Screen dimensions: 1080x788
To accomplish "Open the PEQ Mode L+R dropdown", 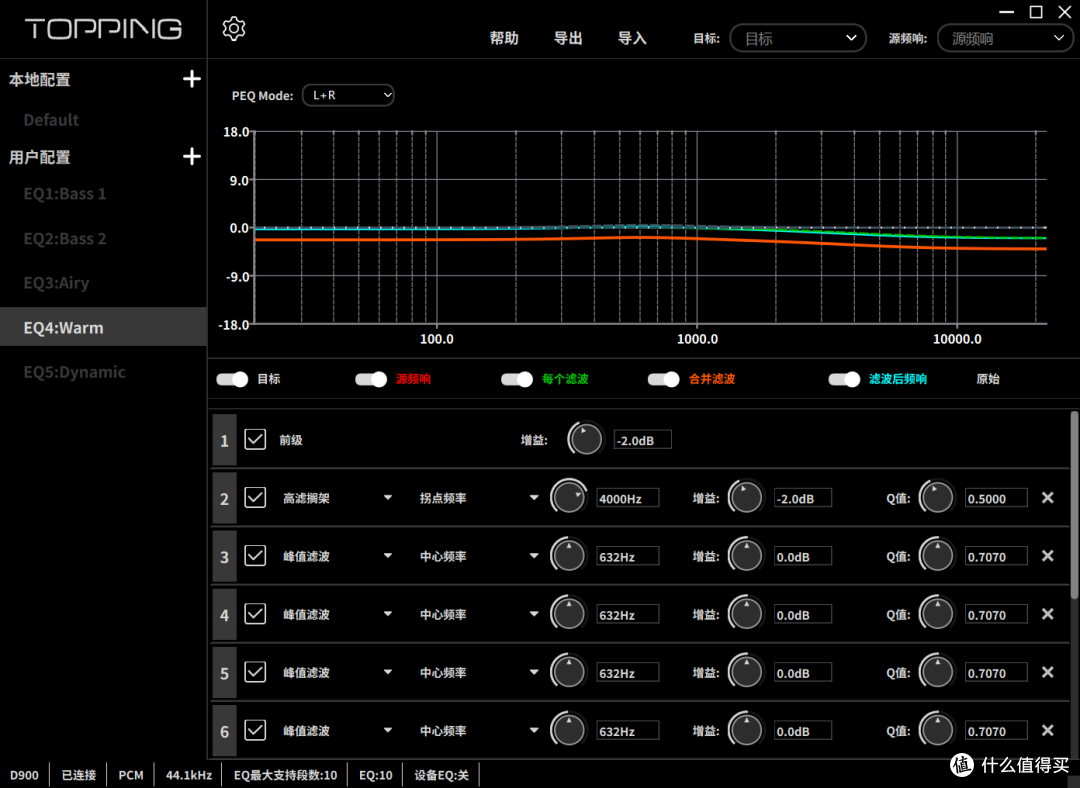I will (x=349, y=95).
